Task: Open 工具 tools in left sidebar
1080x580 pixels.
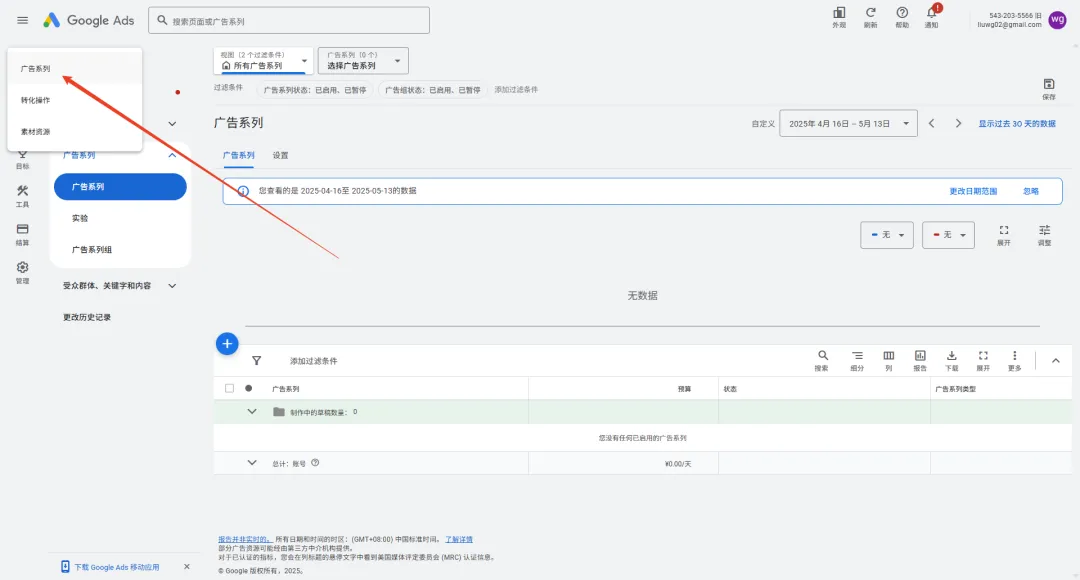Action: pyautogui.click(x=22, y=195)
